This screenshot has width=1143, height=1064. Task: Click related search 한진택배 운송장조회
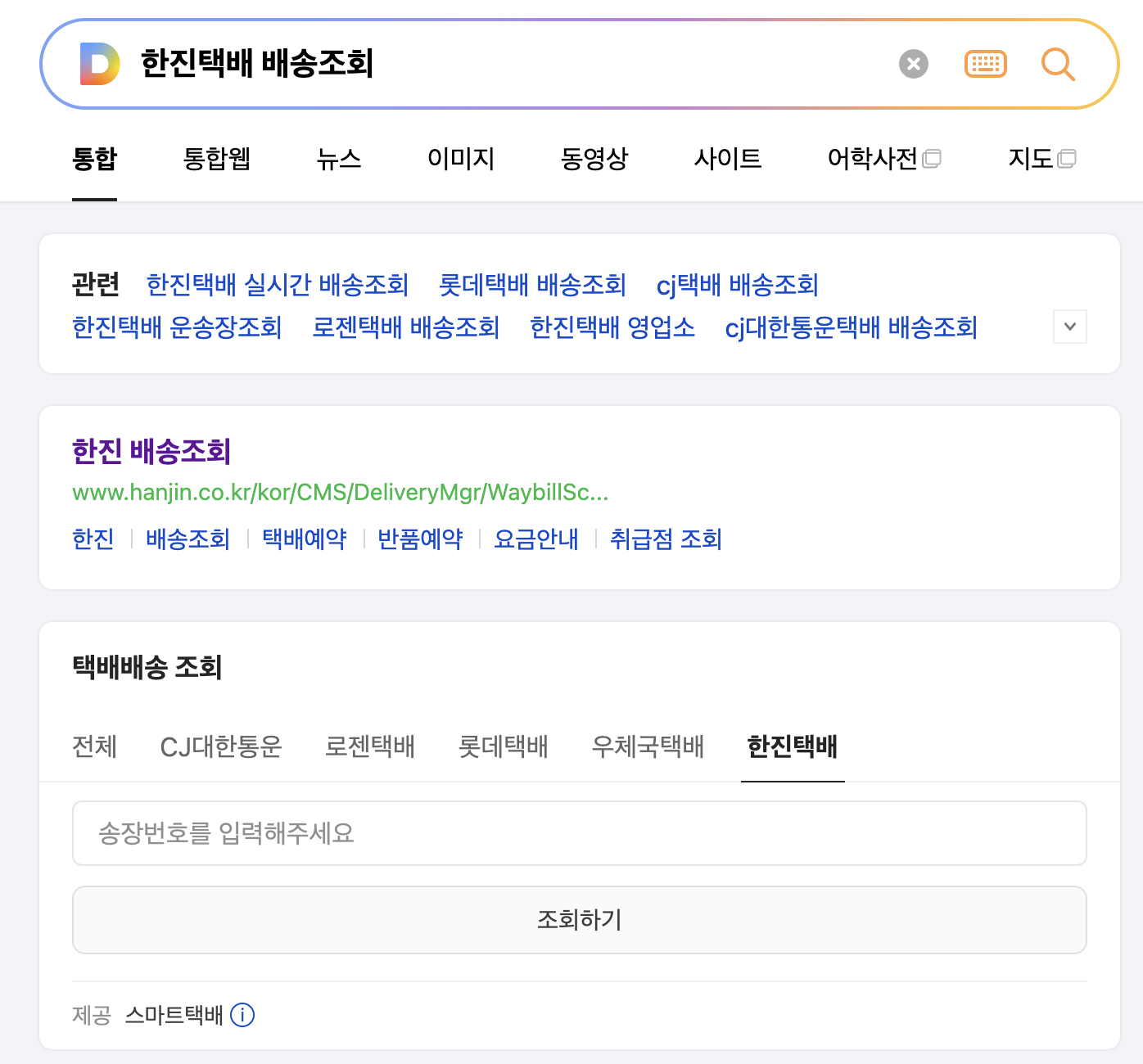[178, 327]
